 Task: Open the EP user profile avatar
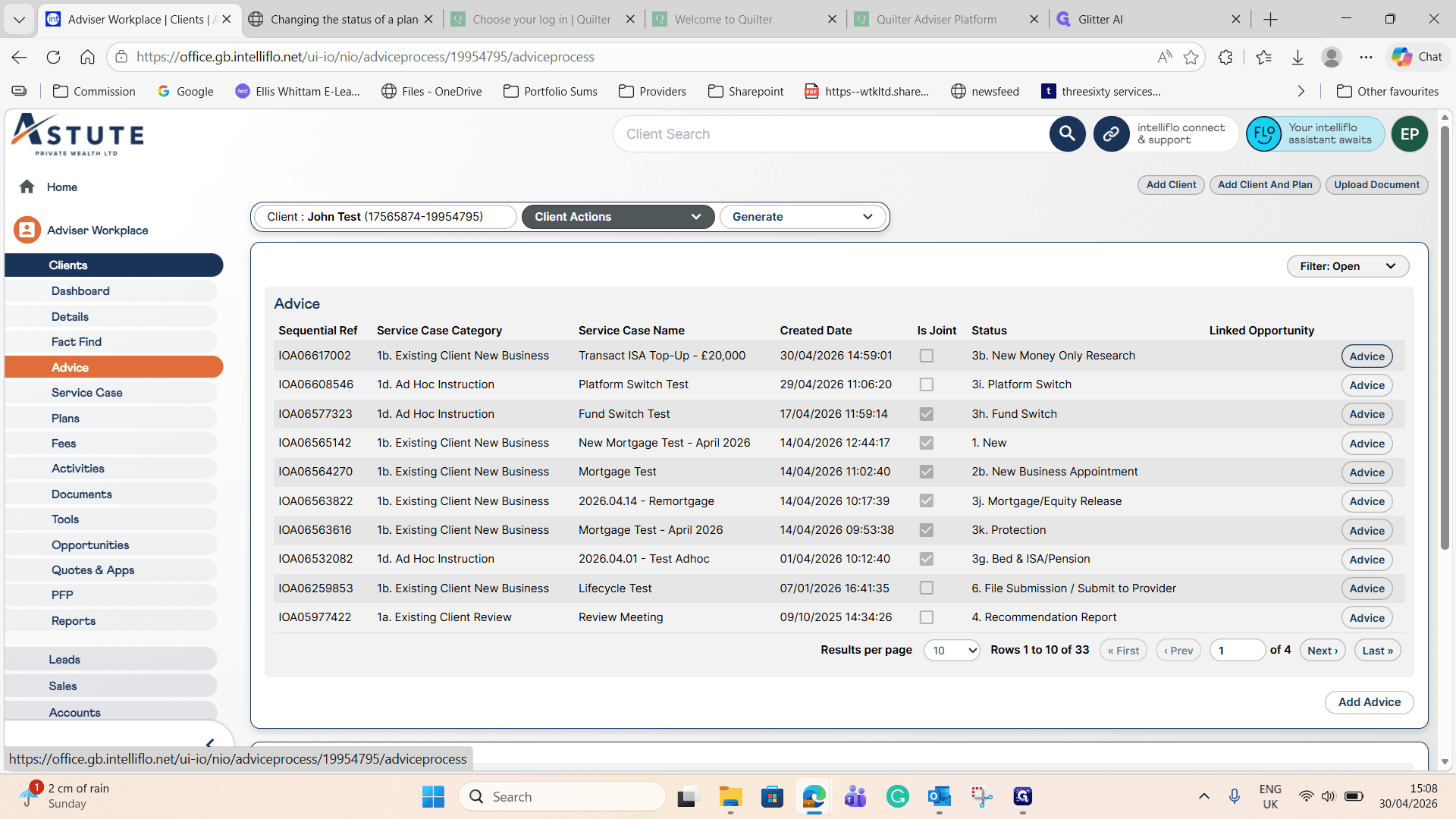[x=1409, y=134]
